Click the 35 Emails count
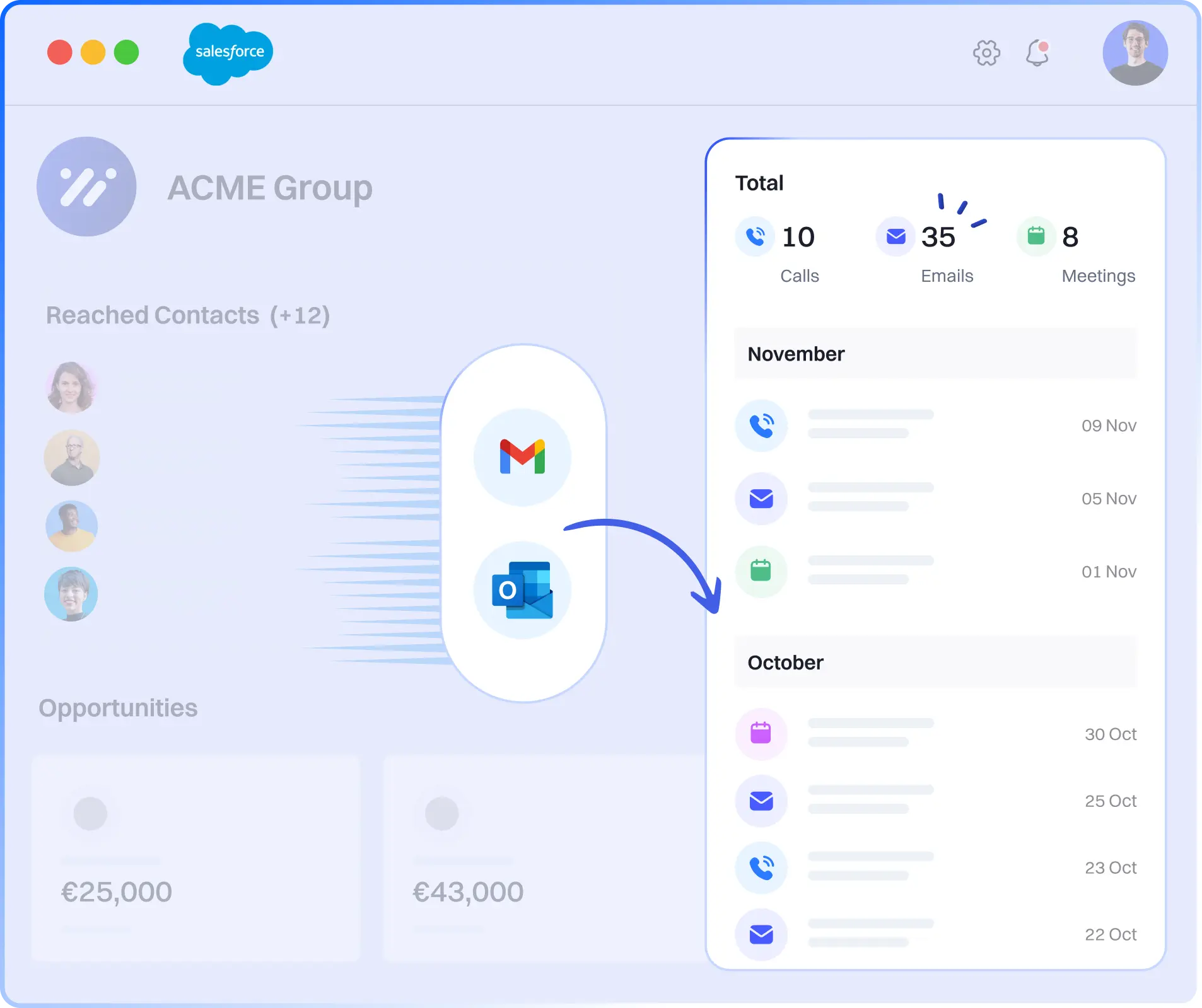 [938, 237]
